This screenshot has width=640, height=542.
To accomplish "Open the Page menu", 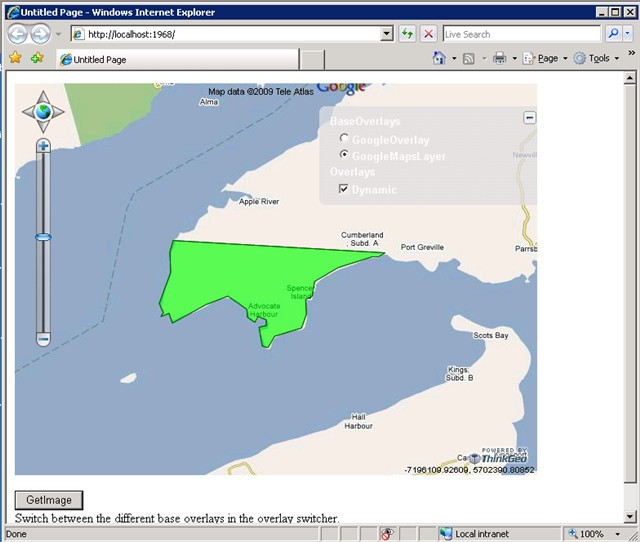I will tap(545, 59).
